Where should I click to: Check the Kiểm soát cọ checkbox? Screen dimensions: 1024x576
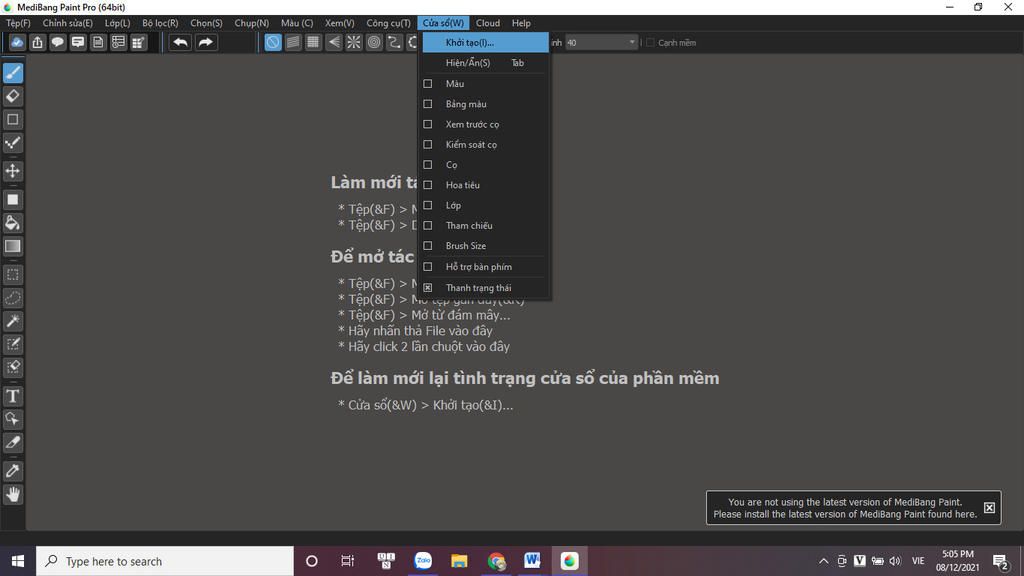(428, 144)
